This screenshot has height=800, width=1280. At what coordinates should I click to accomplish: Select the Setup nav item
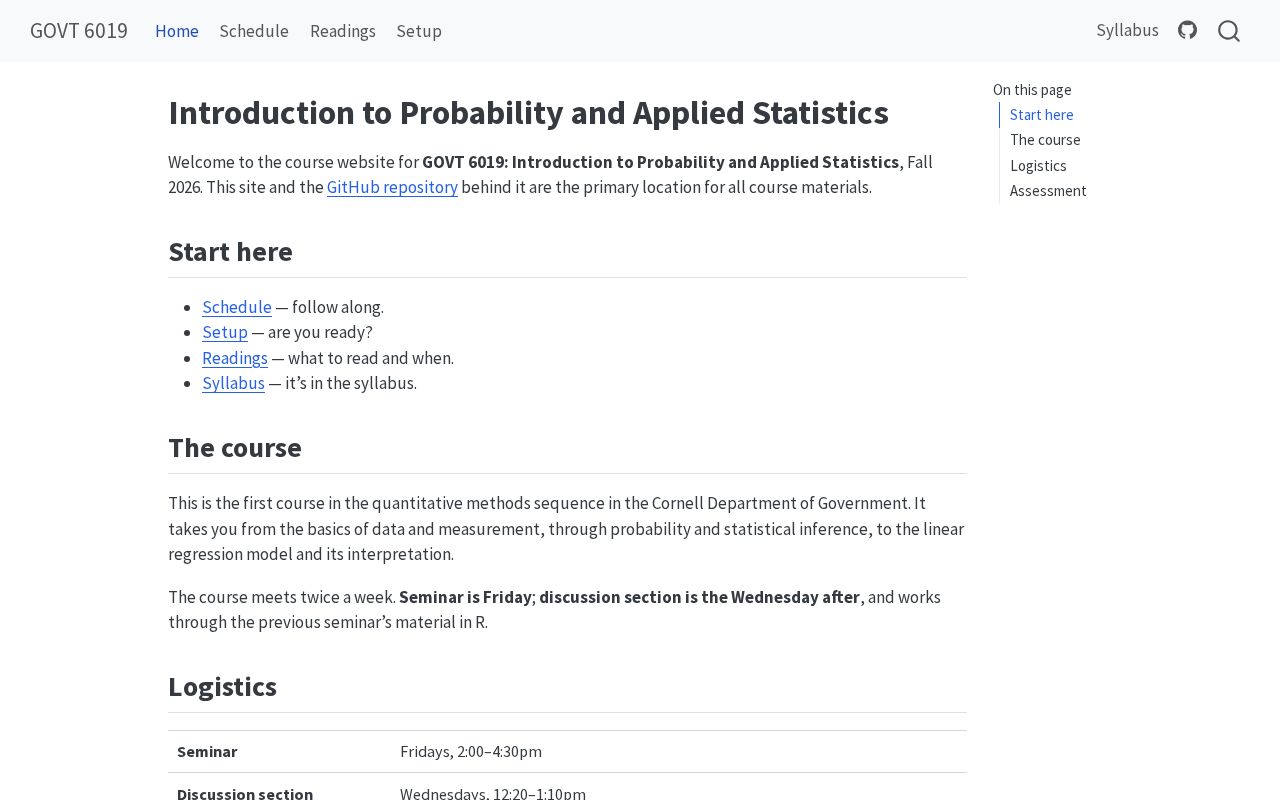click(x=419, y=31)
